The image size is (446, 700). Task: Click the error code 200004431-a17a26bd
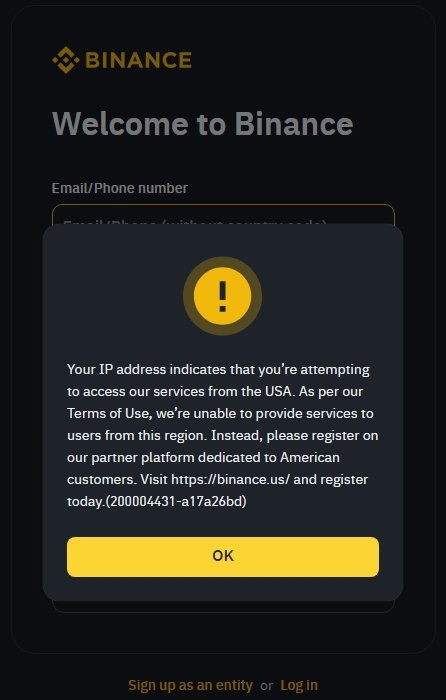(176, 501)
